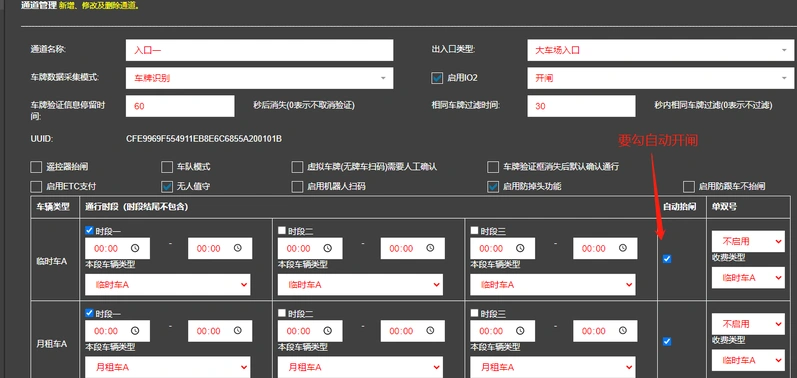This screenshot has width=797, height=378.
Task: Check 时段二 for 月租车A row
Action: tap(282, 313)
